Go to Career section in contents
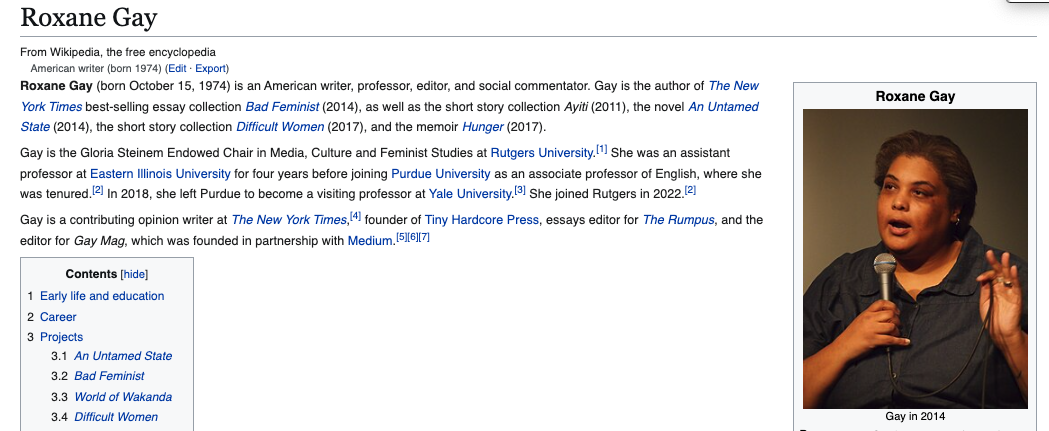The width and height of the screenshot is (1049, 431). [x=58, y=317]
